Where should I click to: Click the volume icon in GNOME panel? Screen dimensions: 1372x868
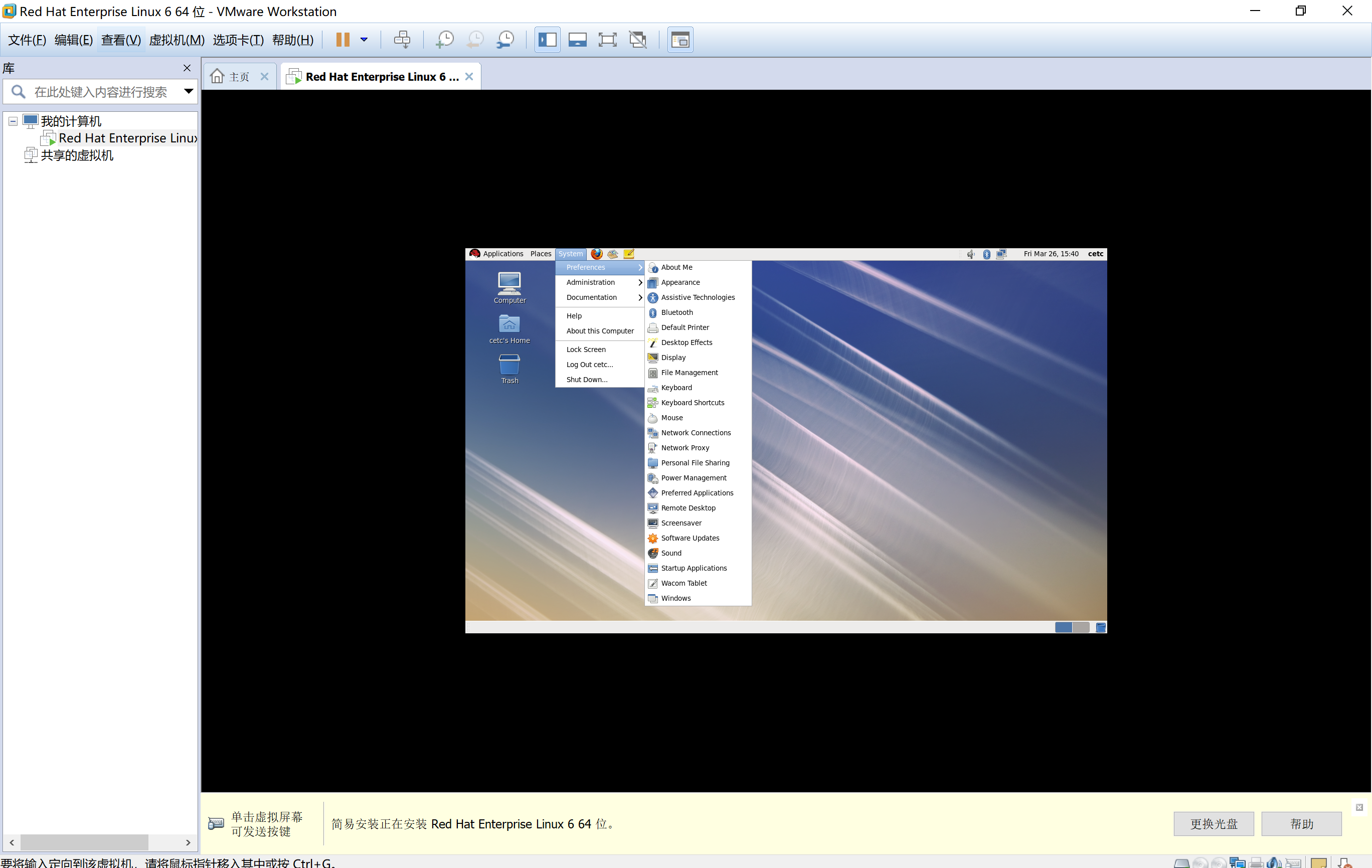click(970, 254)
